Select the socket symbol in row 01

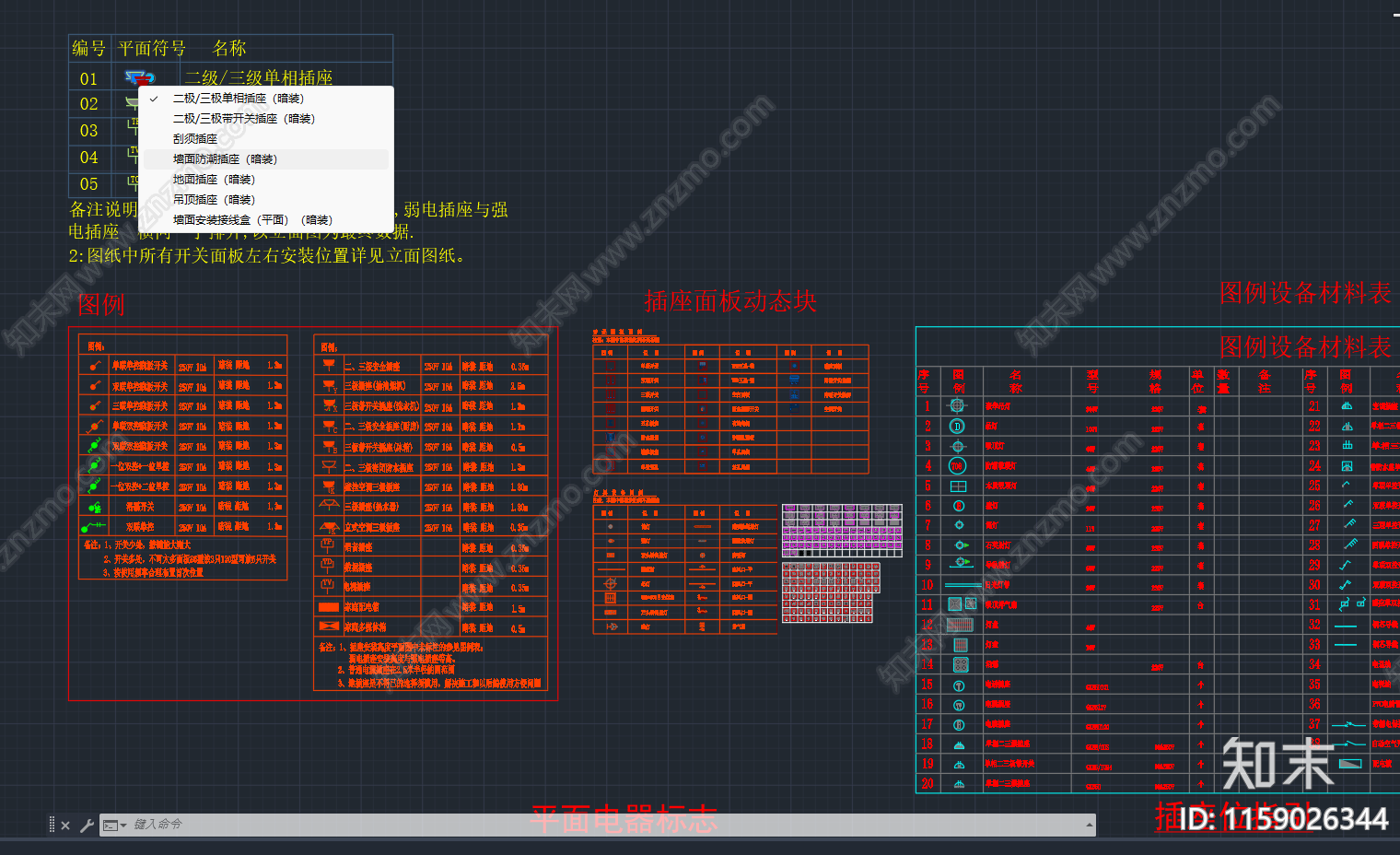pos(139,78)
